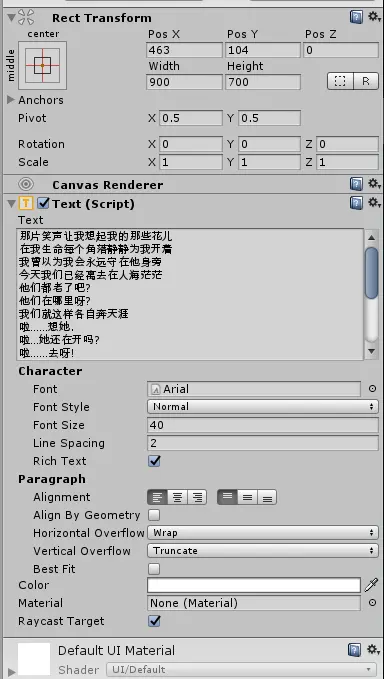The image size is (384, 679).
Task: Open the Vertical Overflow dropdown
Action: point(263,551)
